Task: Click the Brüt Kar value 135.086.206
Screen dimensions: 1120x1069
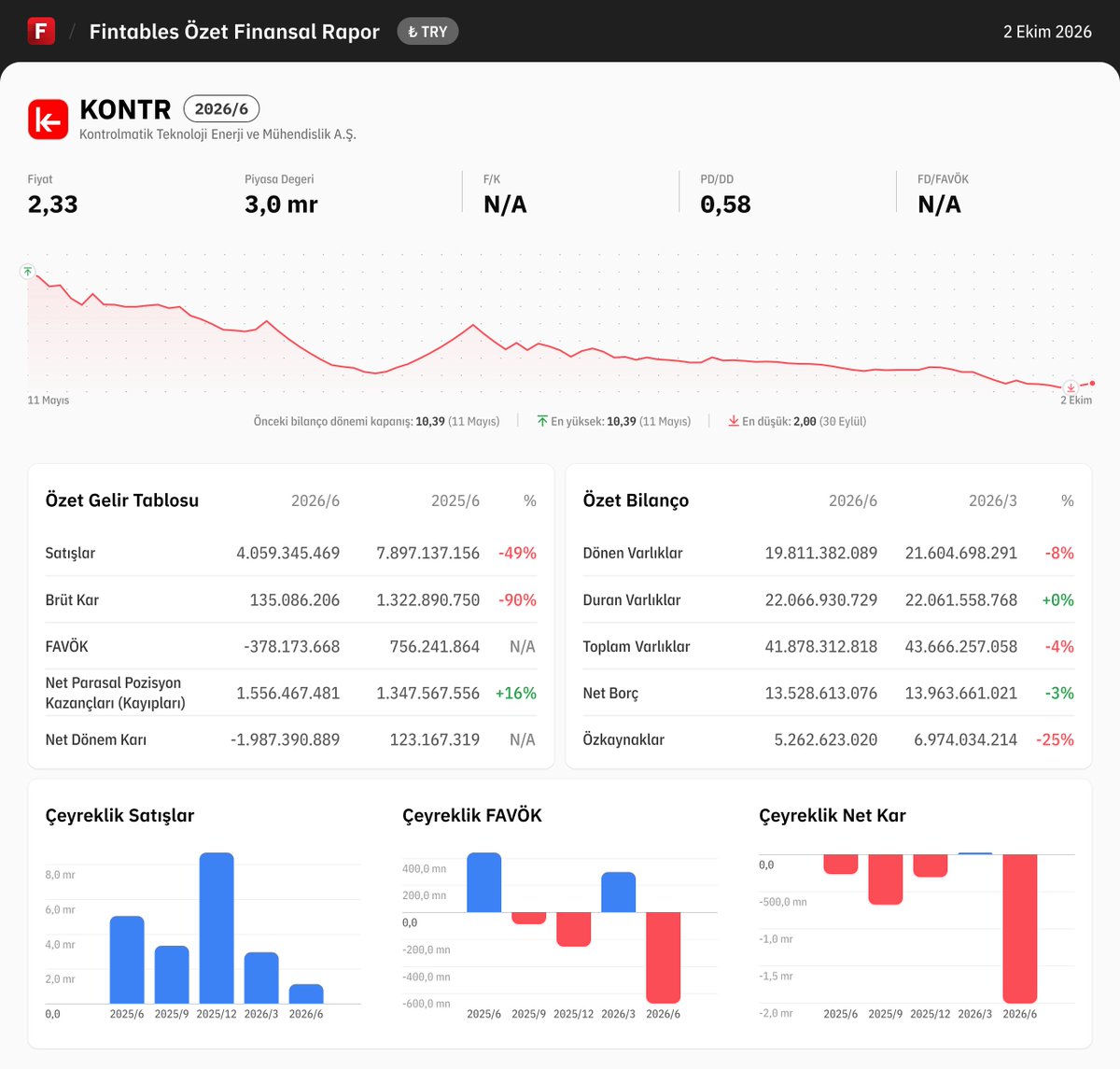Action: point(295,599)
